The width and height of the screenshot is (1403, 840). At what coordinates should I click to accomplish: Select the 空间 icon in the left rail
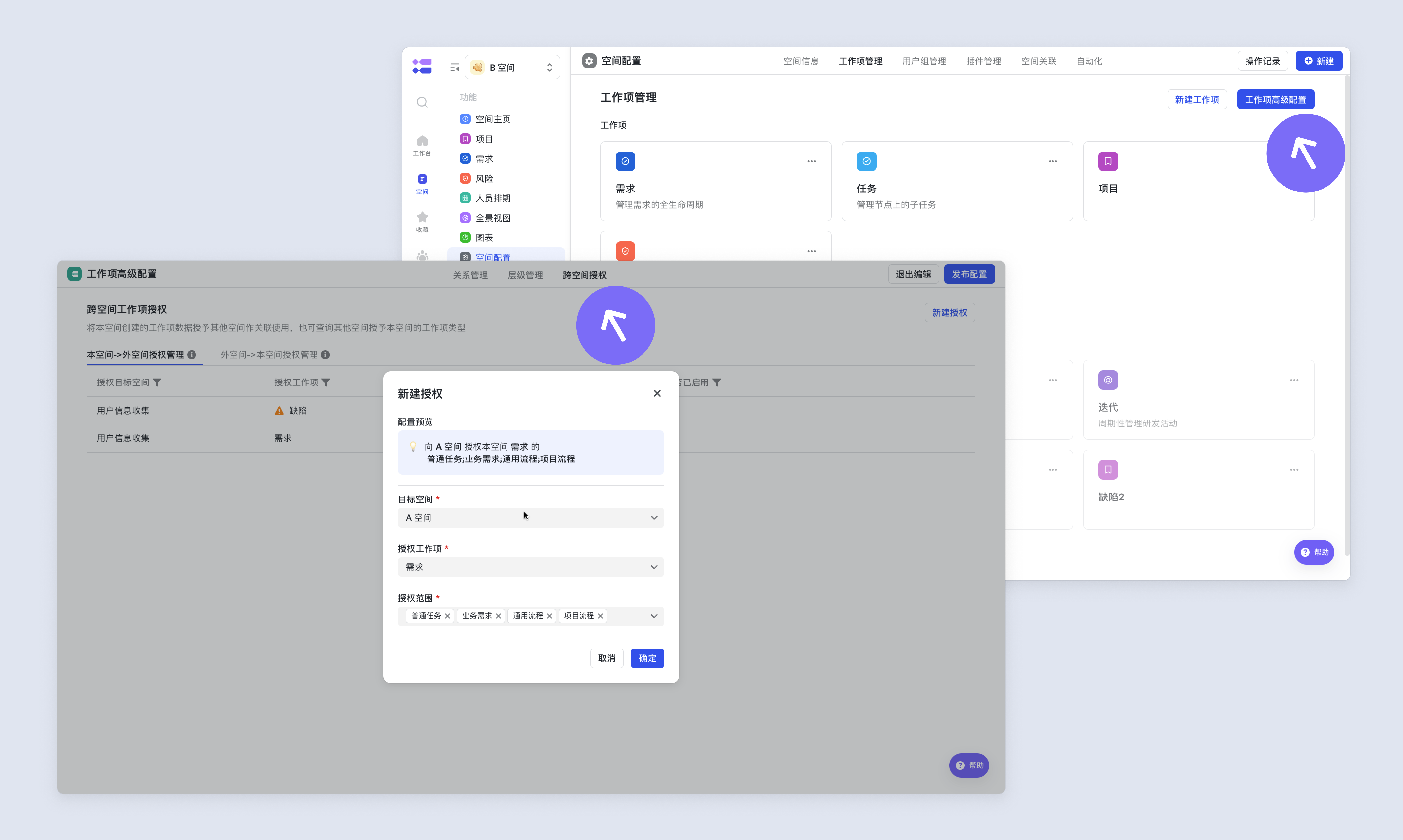(422, 184)
